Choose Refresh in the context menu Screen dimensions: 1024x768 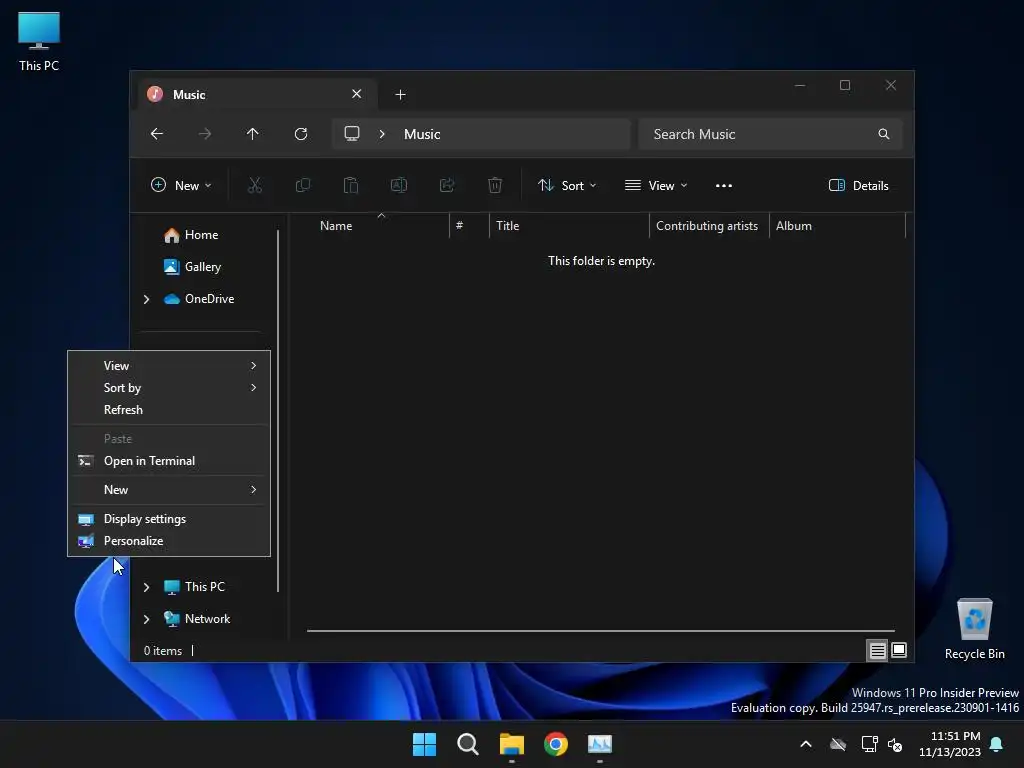tap(168, 410)
